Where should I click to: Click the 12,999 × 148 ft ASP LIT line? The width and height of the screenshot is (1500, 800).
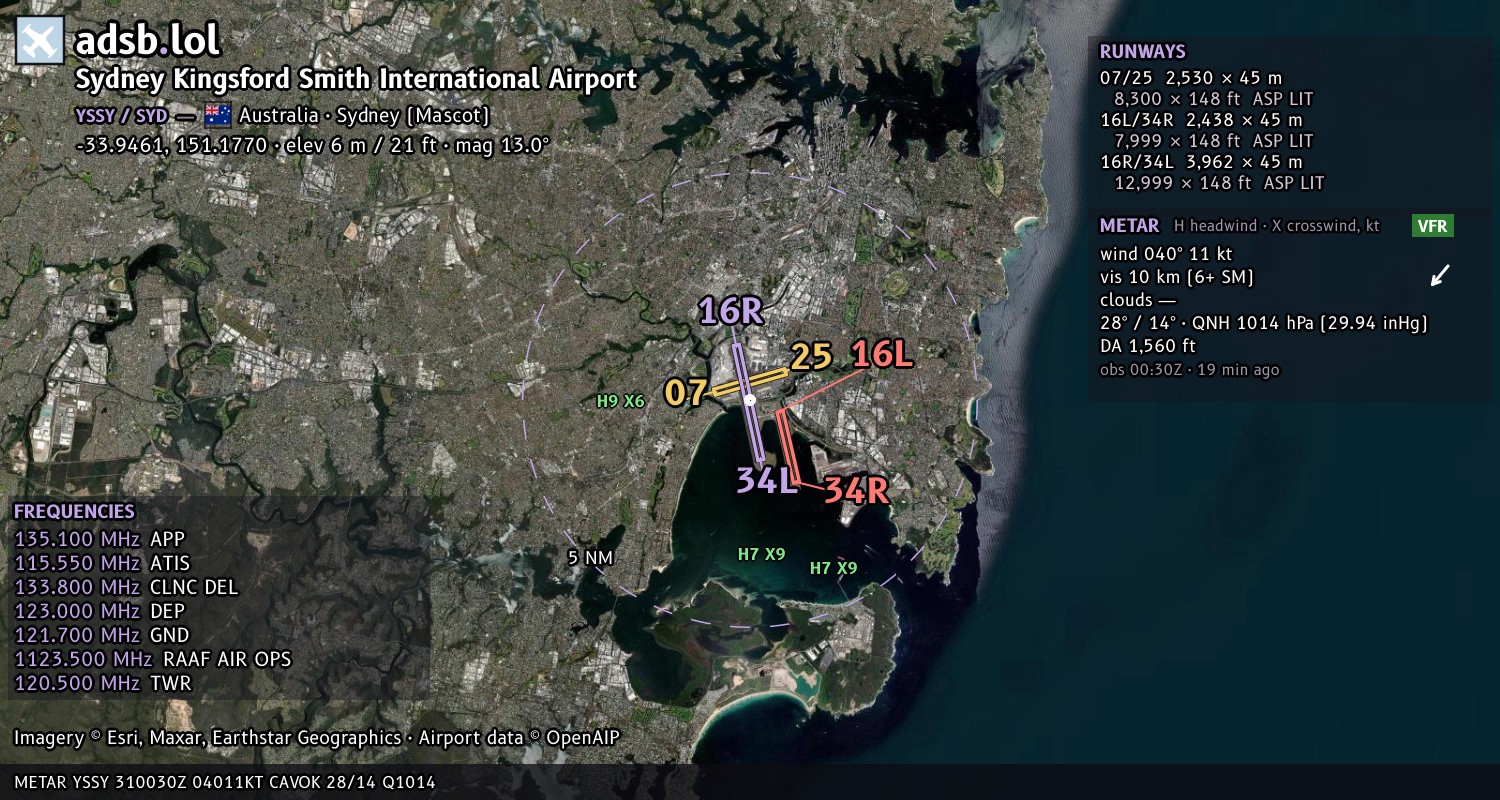click(x=1219, y=183)
